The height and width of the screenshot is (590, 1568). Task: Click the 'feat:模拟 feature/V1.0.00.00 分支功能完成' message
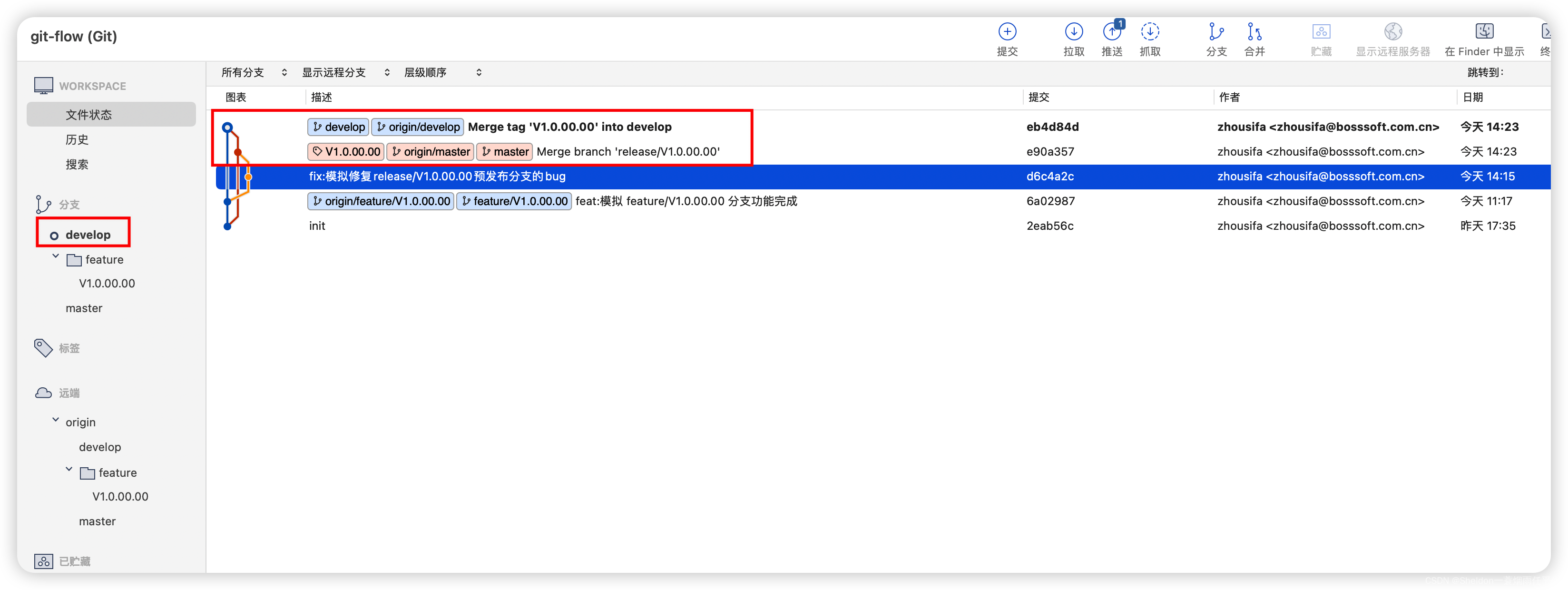(686, 201)
